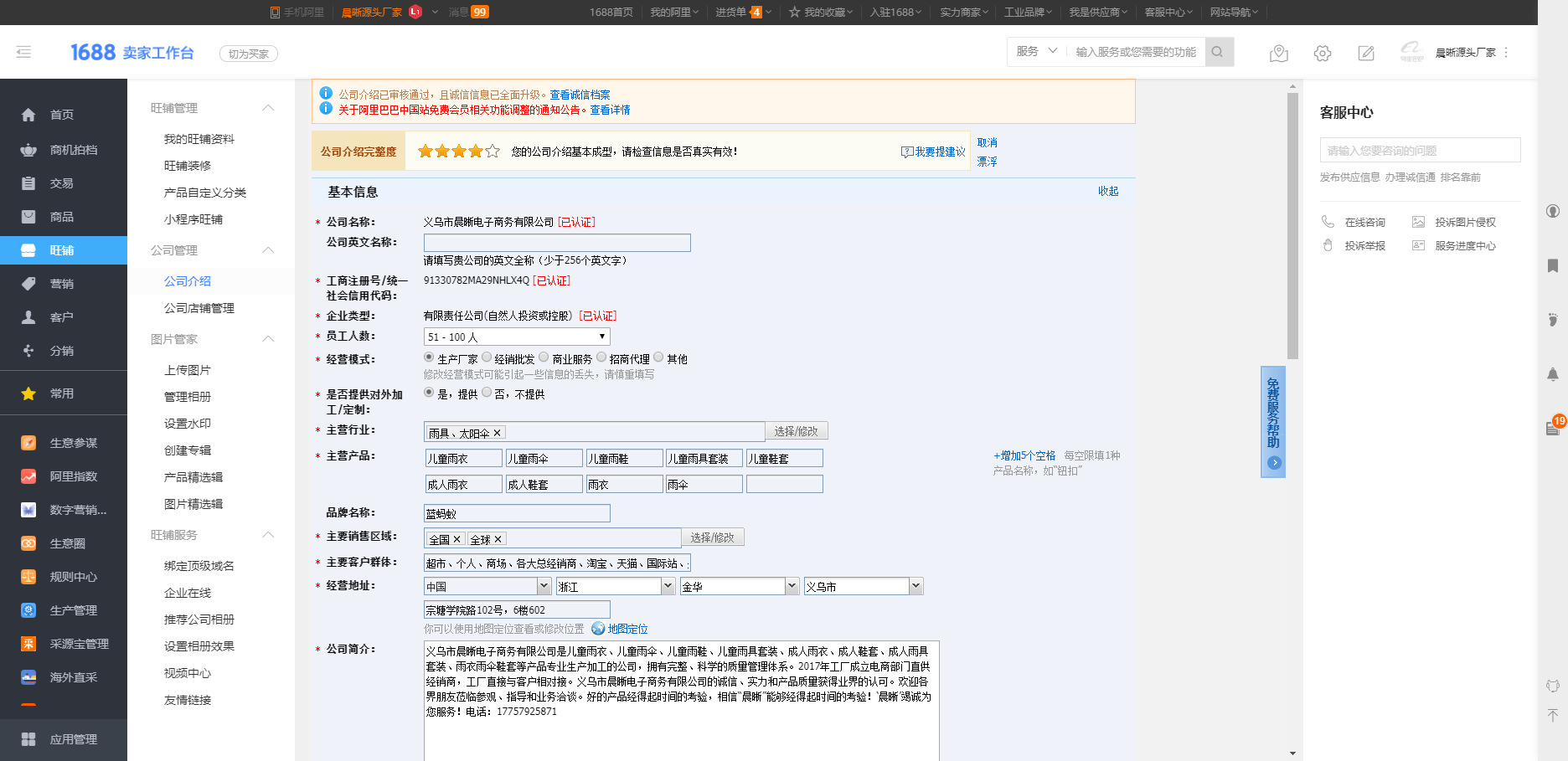Open the 生意圈 icon in left sidebar
The image size is (1568, 761).
click(x=28, y=543)
